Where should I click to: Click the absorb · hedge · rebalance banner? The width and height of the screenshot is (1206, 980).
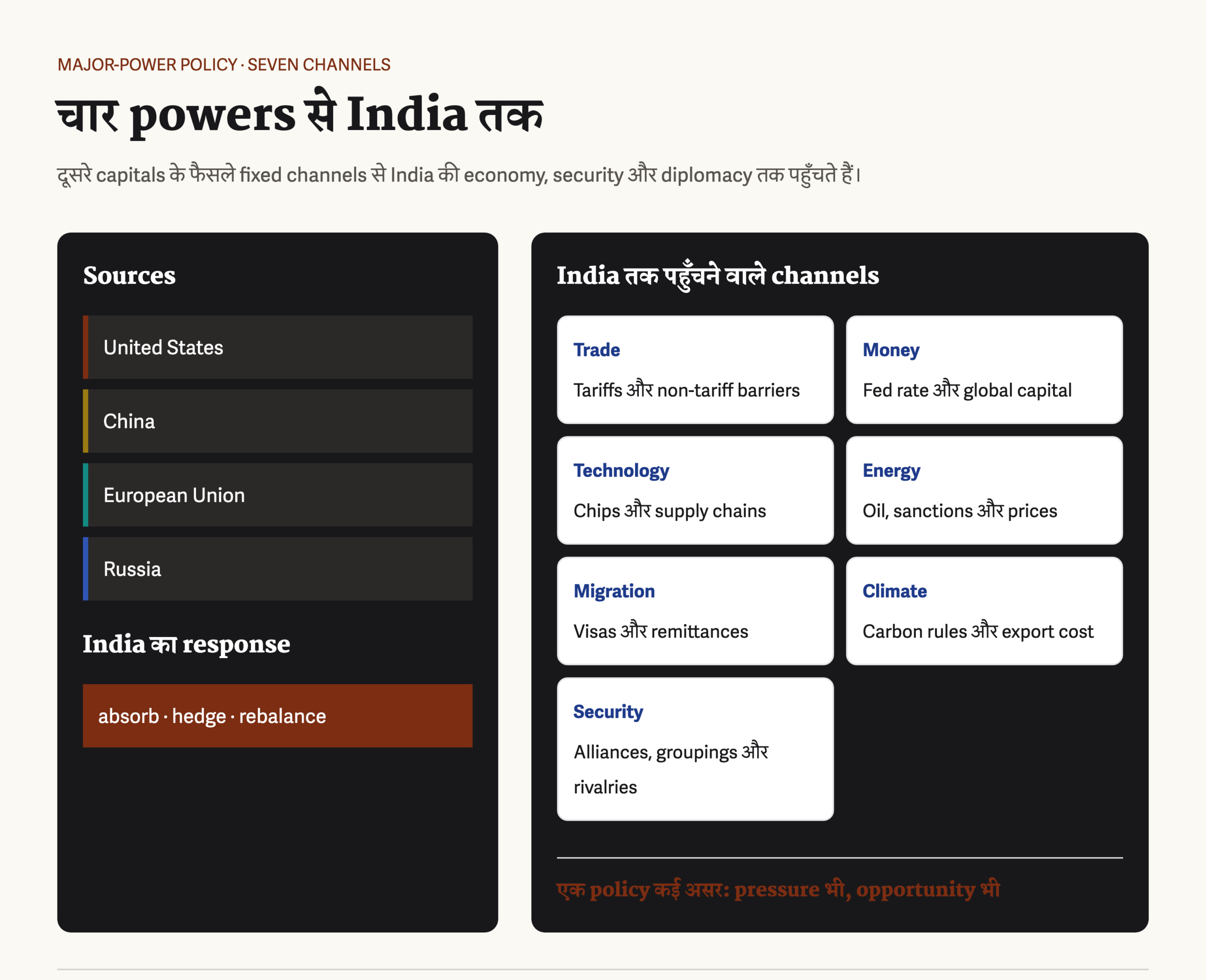(277, 716)
